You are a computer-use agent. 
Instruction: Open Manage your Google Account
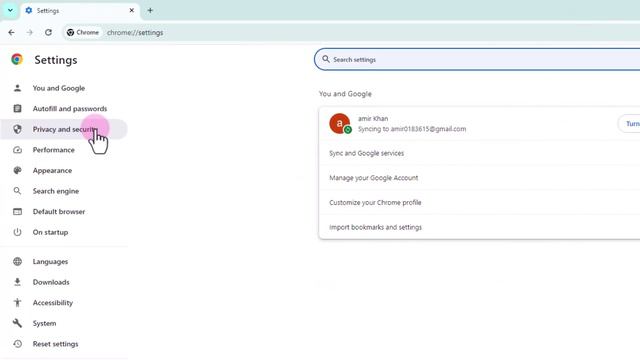point(479,178)
